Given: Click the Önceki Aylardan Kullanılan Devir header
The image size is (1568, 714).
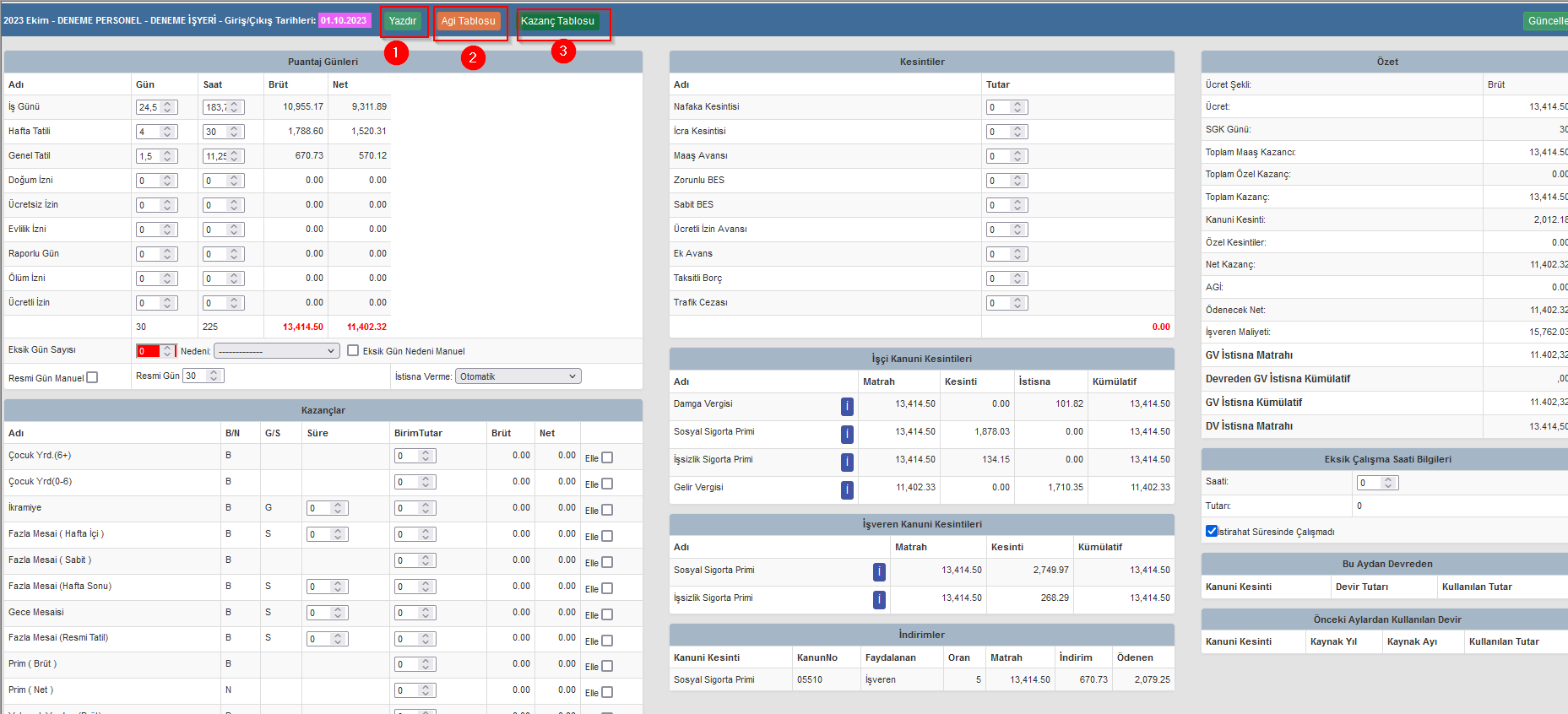Looking at the screenshot, I should 1386,619.
